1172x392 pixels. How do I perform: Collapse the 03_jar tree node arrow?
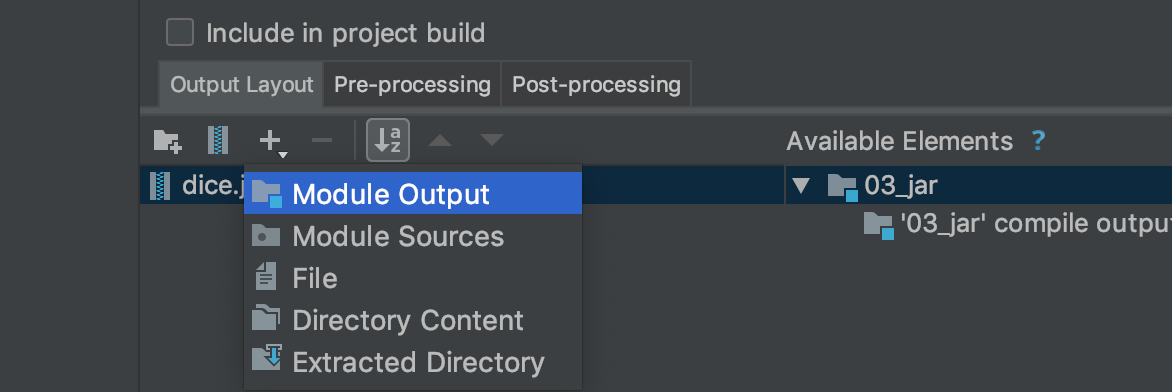pyautogui.click(x=801, y=186)
